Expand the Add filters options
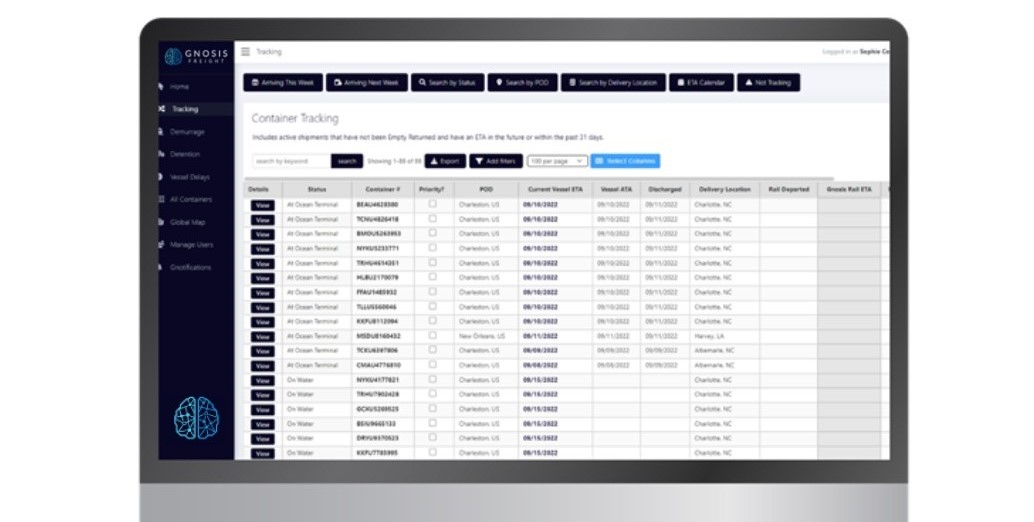This screenshot has width=1034, height=522. click(x=495, y=161)
